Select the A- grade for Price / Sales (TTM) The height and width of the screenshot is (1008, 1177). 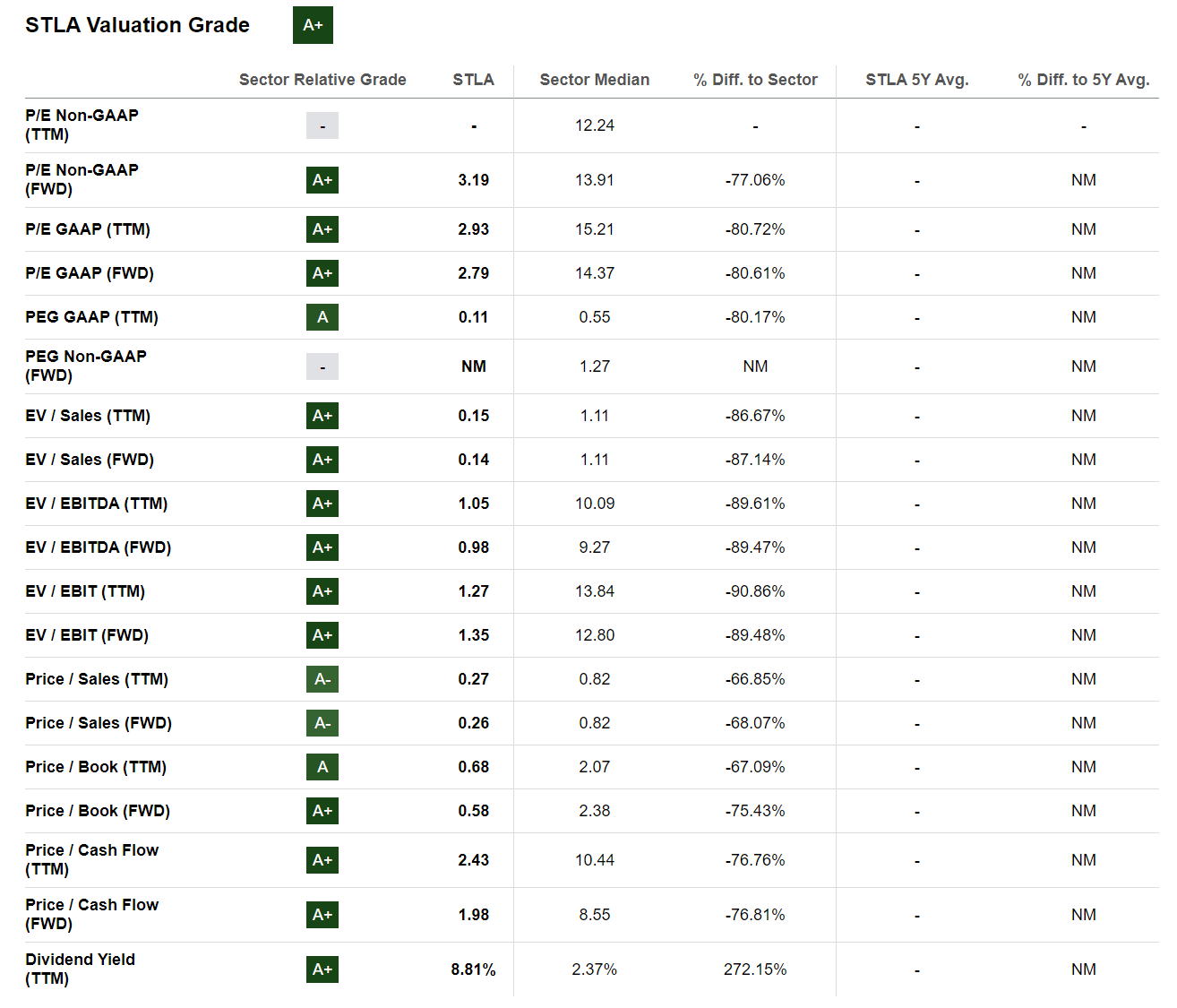coord(322,679)
